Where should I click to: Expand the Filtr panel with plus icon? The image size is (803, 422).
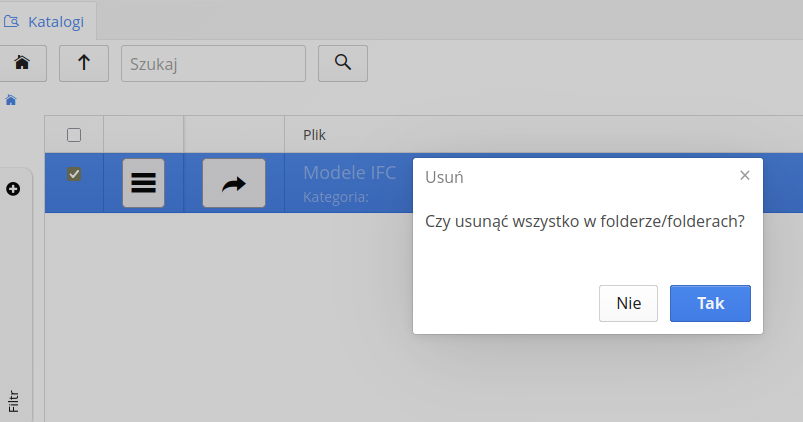[13, 188]
